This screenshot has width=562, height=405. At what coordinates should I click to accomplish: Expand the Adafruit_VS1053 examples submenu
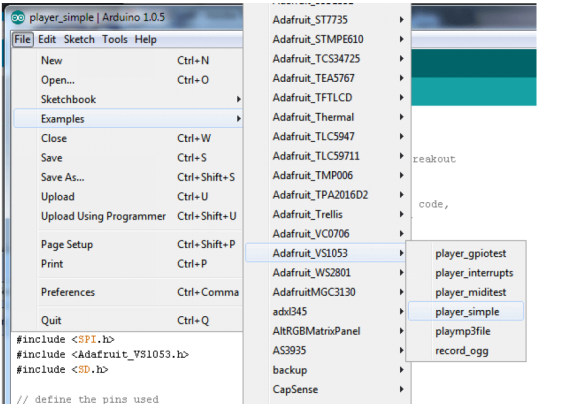point(325,253)
